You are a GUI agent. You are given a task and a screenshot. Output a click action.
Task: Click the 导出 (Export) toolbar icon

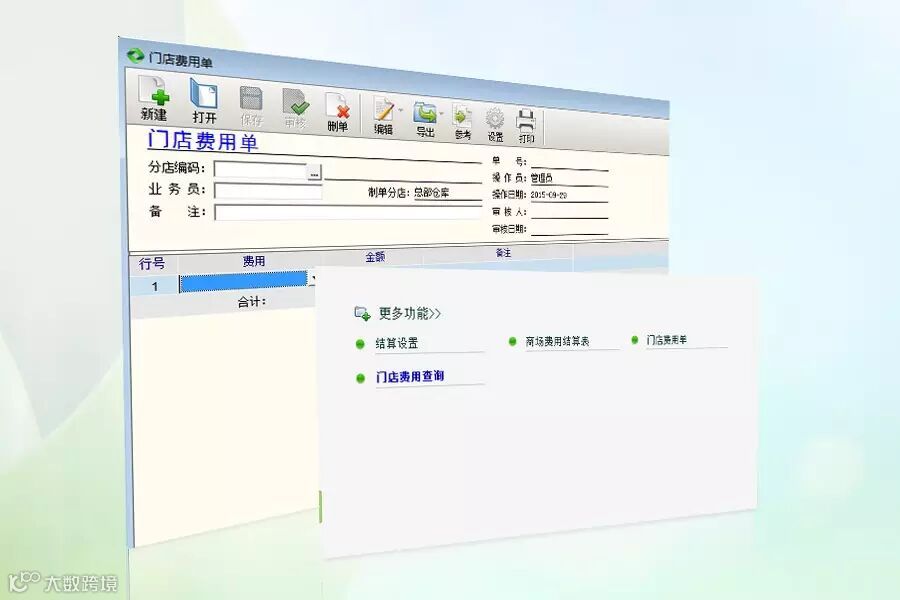point(425,119)
